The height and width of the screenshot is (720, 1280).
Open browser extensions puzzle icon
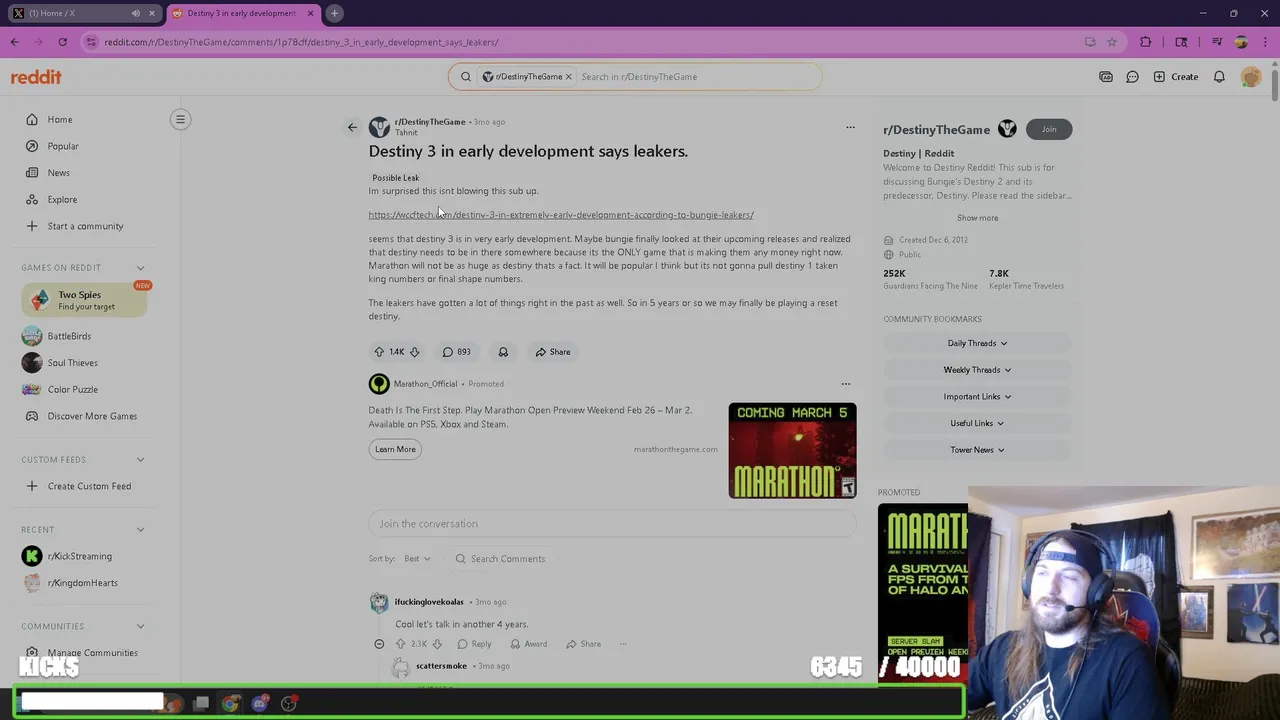coord(1145,42)
